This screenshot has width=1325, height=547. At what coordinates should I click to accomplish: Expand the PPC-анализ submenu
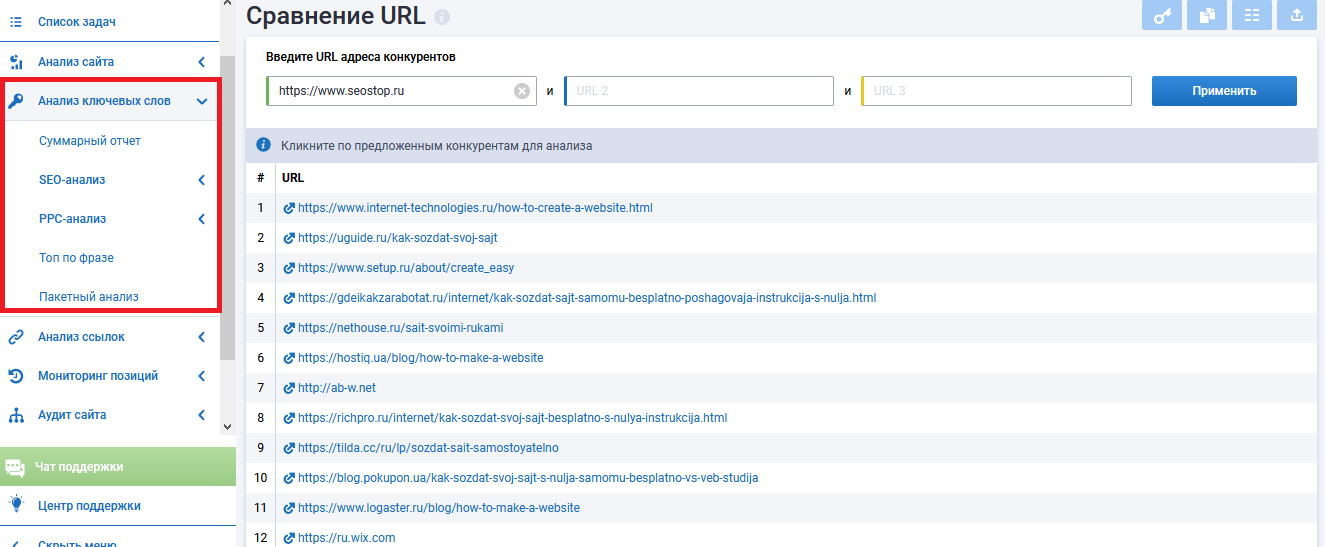pos(202,219)
